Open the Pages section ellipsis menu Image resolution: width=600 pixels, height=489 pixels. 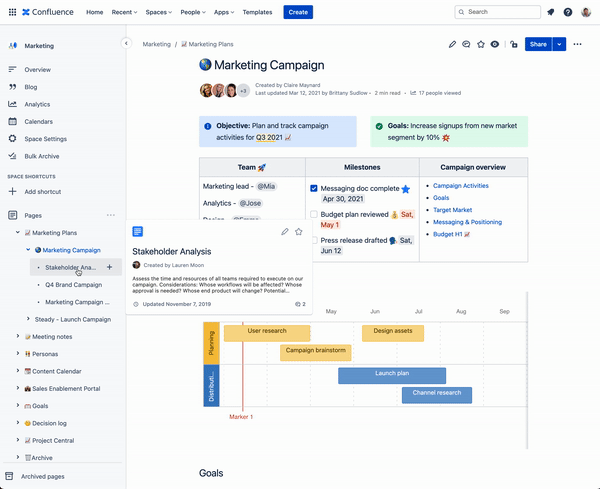click(111, 215)
